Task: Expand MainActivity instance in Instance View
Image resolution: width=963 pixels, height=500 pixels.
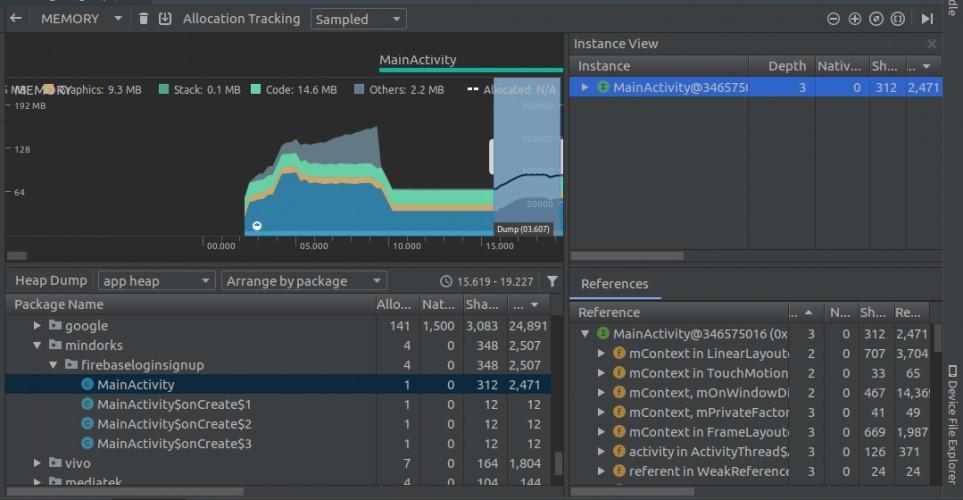Action: (586, 88)
